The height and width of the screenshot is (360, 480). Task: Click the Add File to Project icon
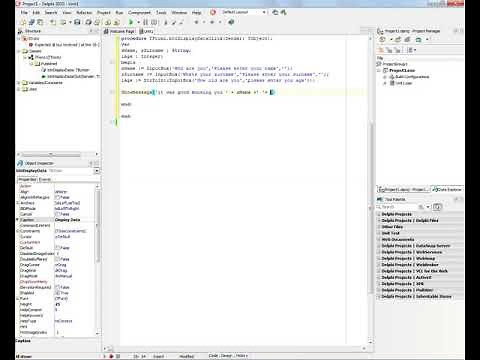(108, 22)
